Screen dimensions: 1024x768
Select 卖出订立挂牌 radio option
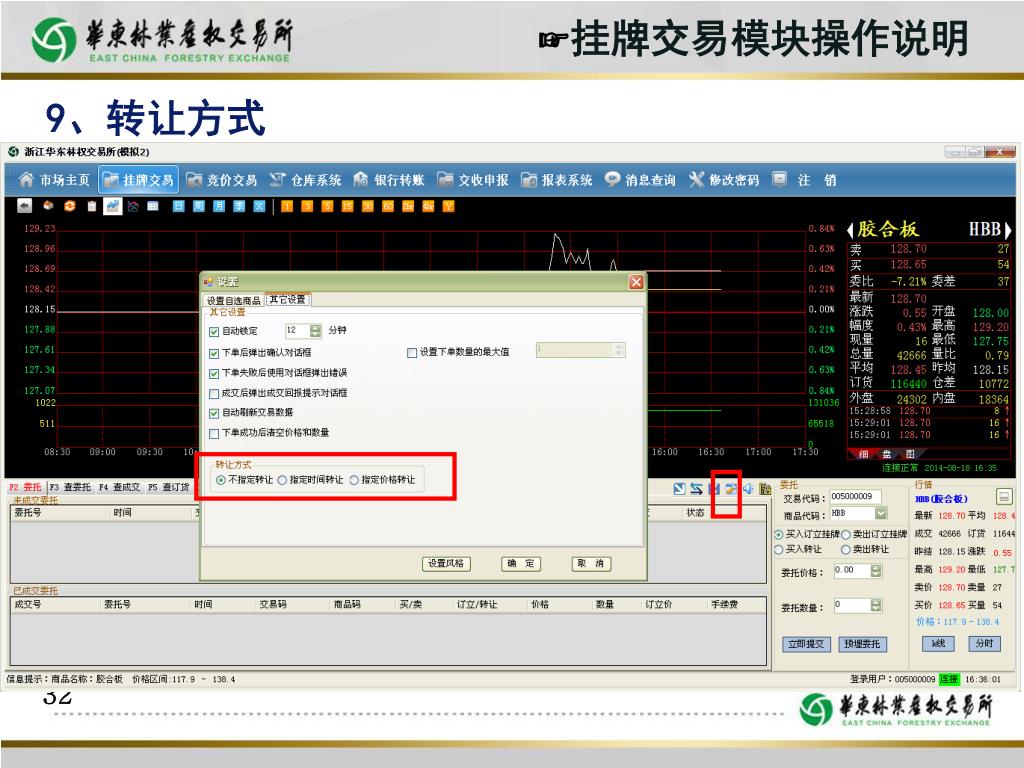pos(846,534)
